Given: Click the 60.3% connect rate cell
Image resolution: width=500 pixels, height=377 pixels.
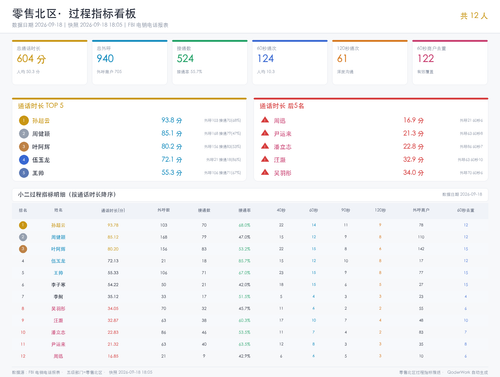Looking at the screenshot, I should pos(244,320).
